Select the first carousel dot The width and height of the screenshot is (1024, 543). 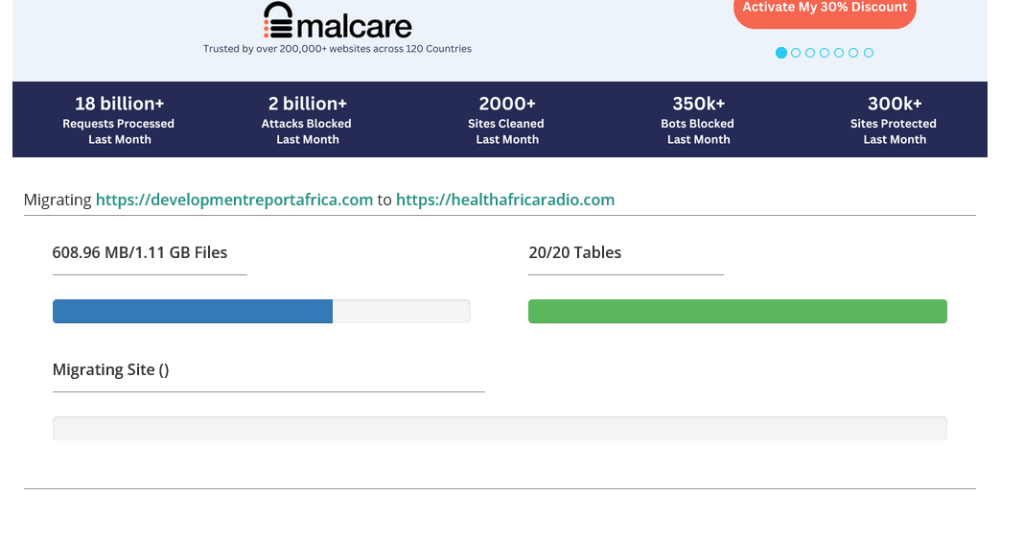[x=781, y=53]
